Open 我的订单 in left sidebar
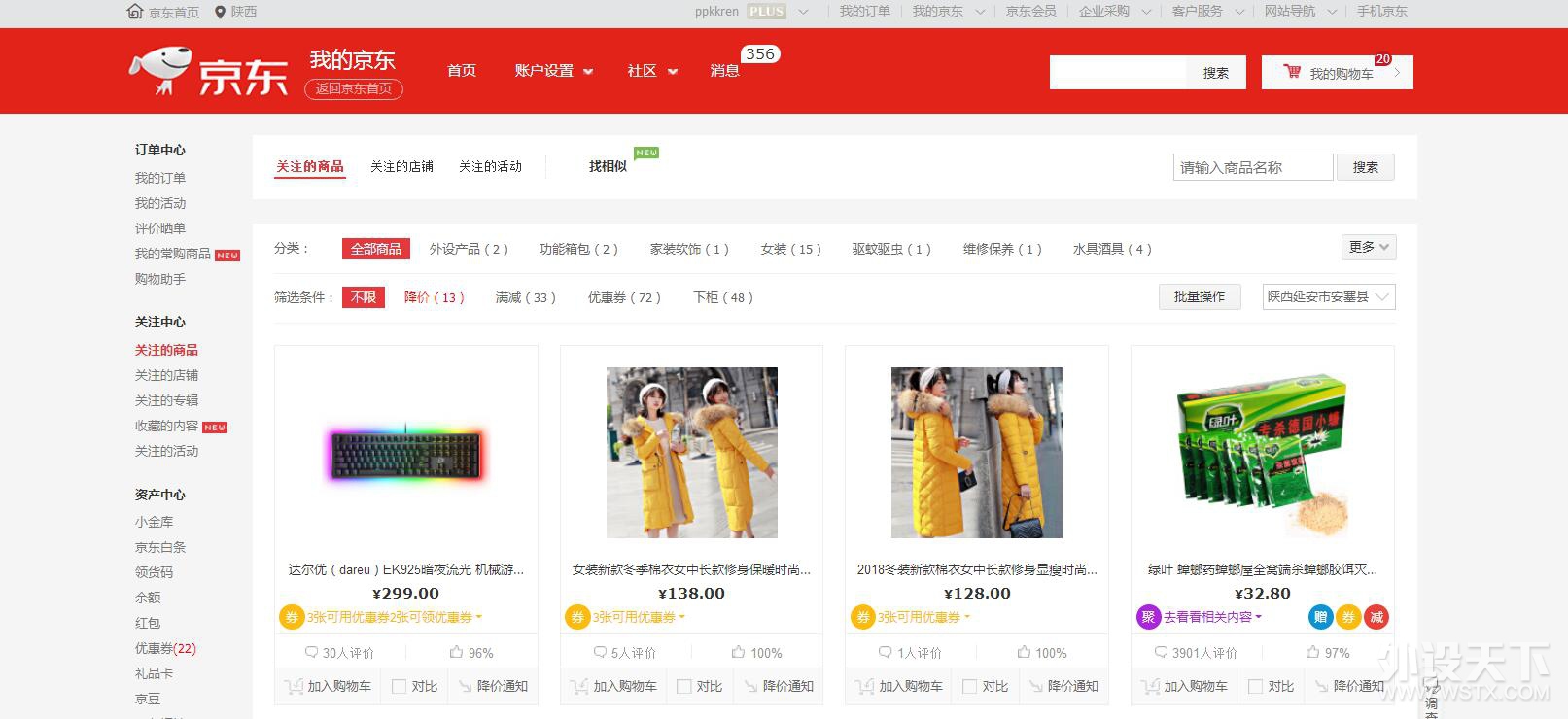Screen dimensions: 1568x719 pos(160,178)
